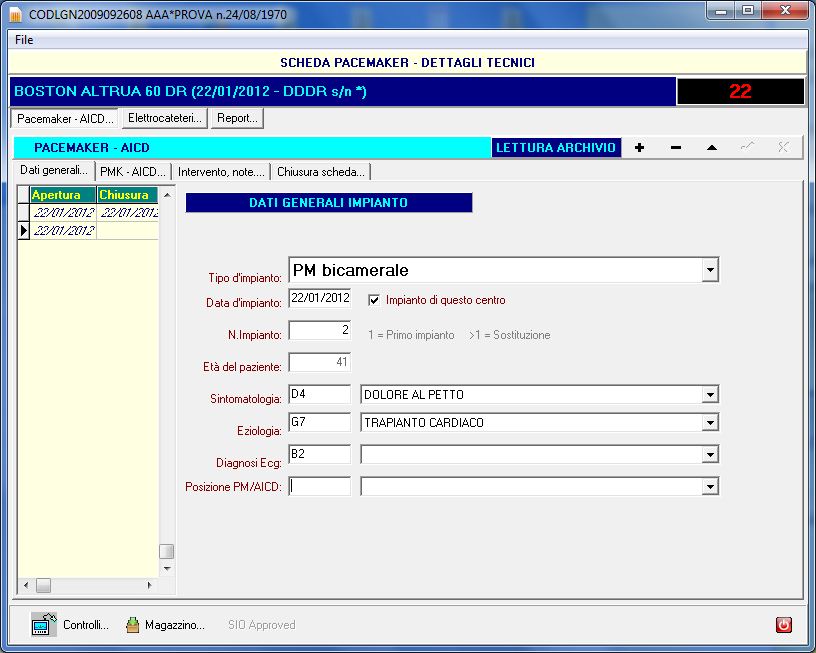Open the Tipo d'impianto dropdown
Screen dimensions: 816x653
tap(710, 270)
